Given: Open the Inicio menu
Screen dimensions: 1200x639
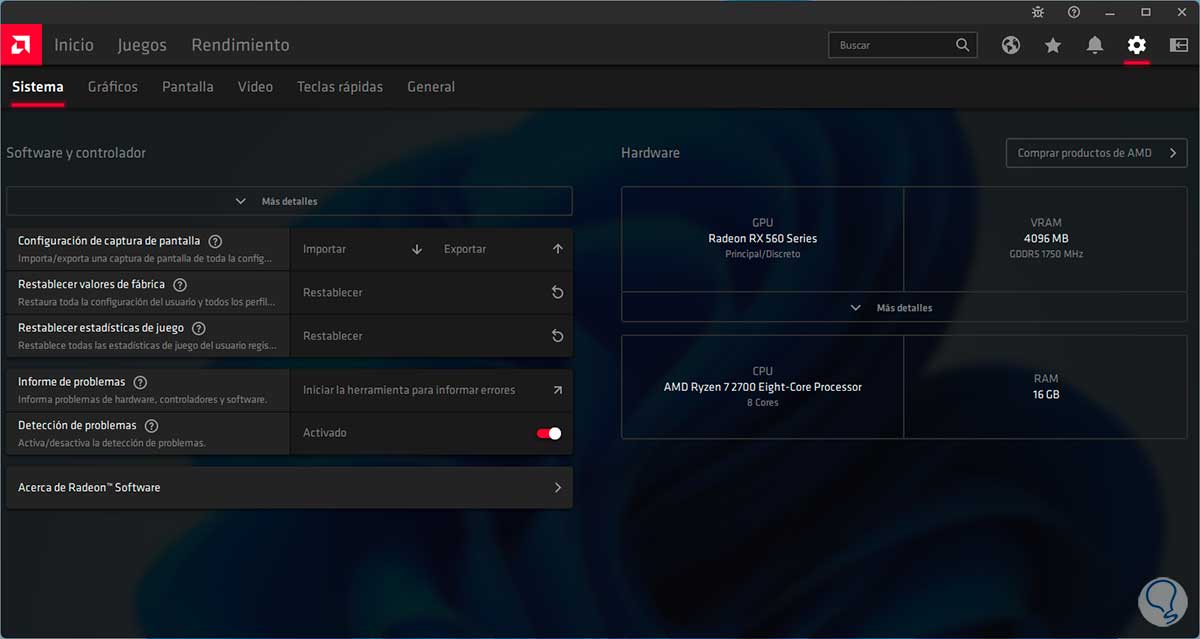Looking at the screenshot, I should 74,45.
